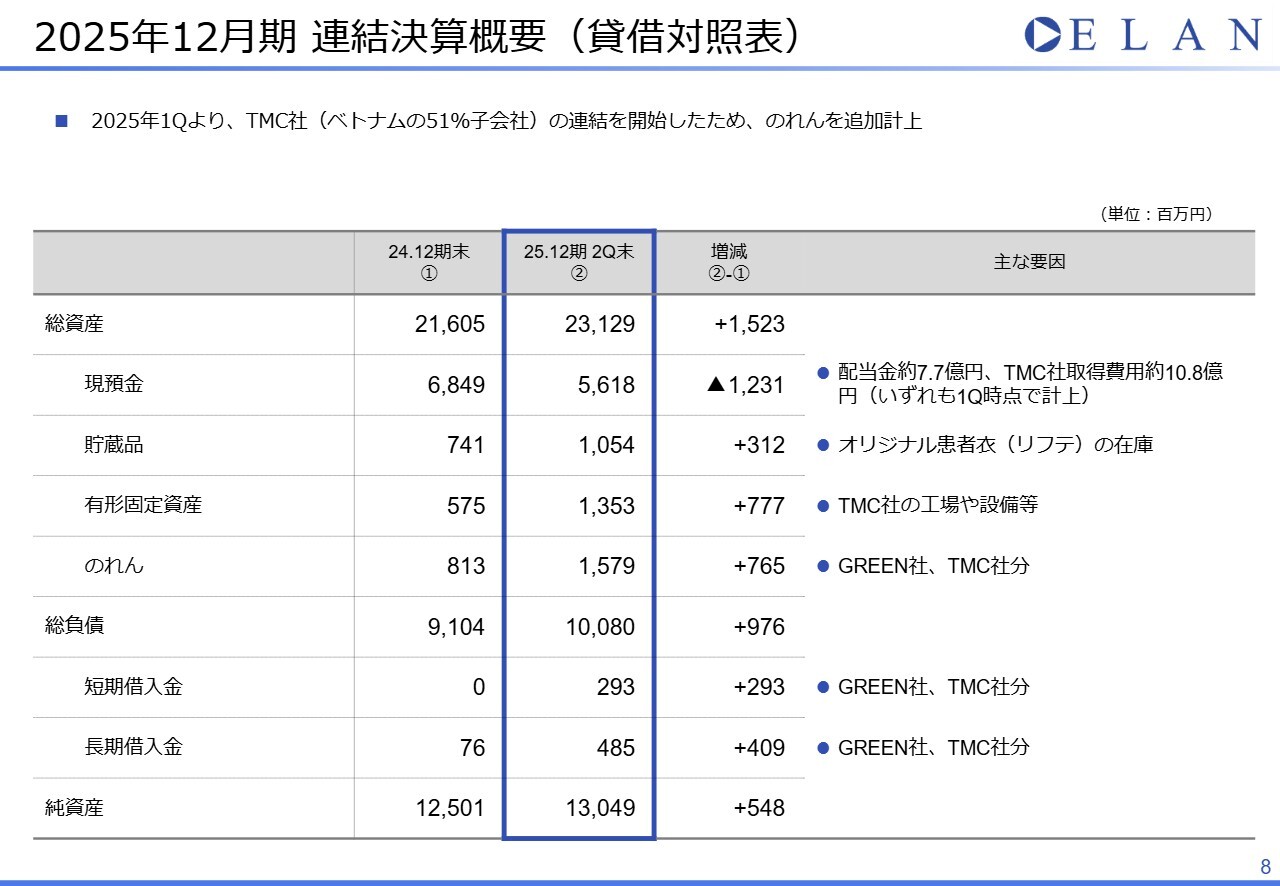Click GREEN社、TMC社分 note in 長期借入金 row

933,747
